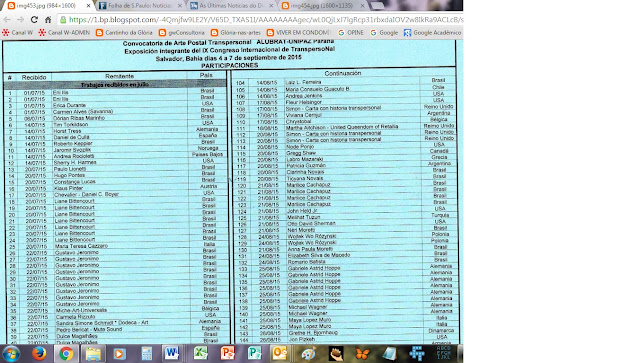
Task: Open Microsoft Excel from taskbar
Action: [x=200, y=354]
